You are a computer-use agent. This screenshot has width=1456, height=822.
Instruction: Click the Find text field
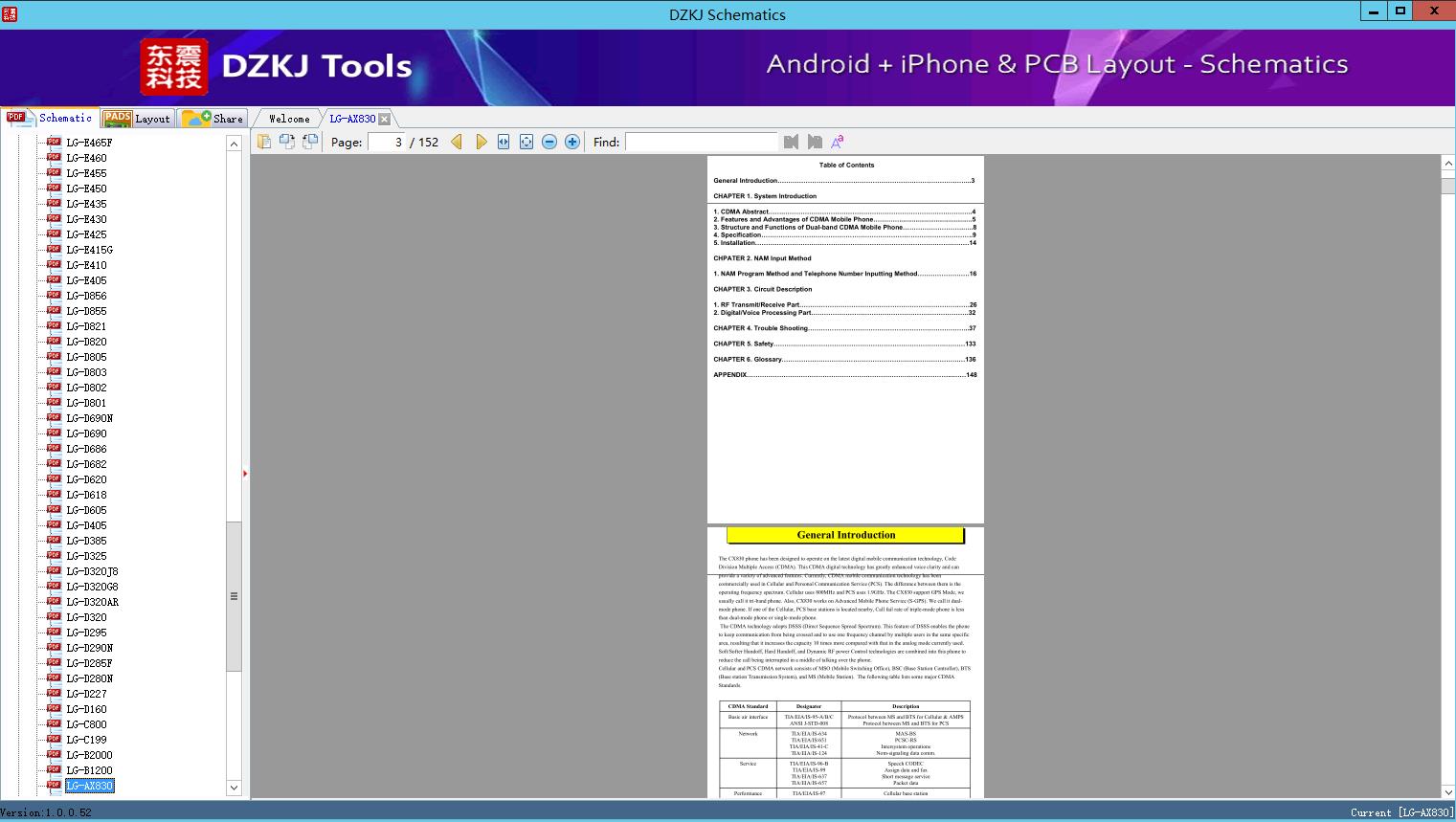(x=702, y=142)
